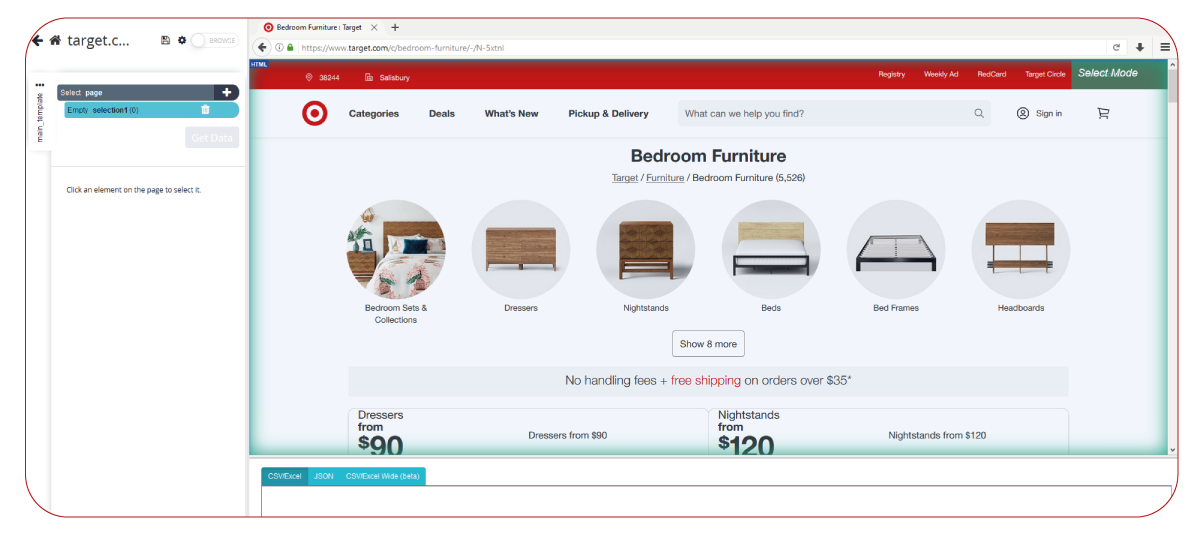This screenshot has width=1203, height=534.
Task: Click the home icon in the ParseHub sidebar
Action: tap(55, 41)
